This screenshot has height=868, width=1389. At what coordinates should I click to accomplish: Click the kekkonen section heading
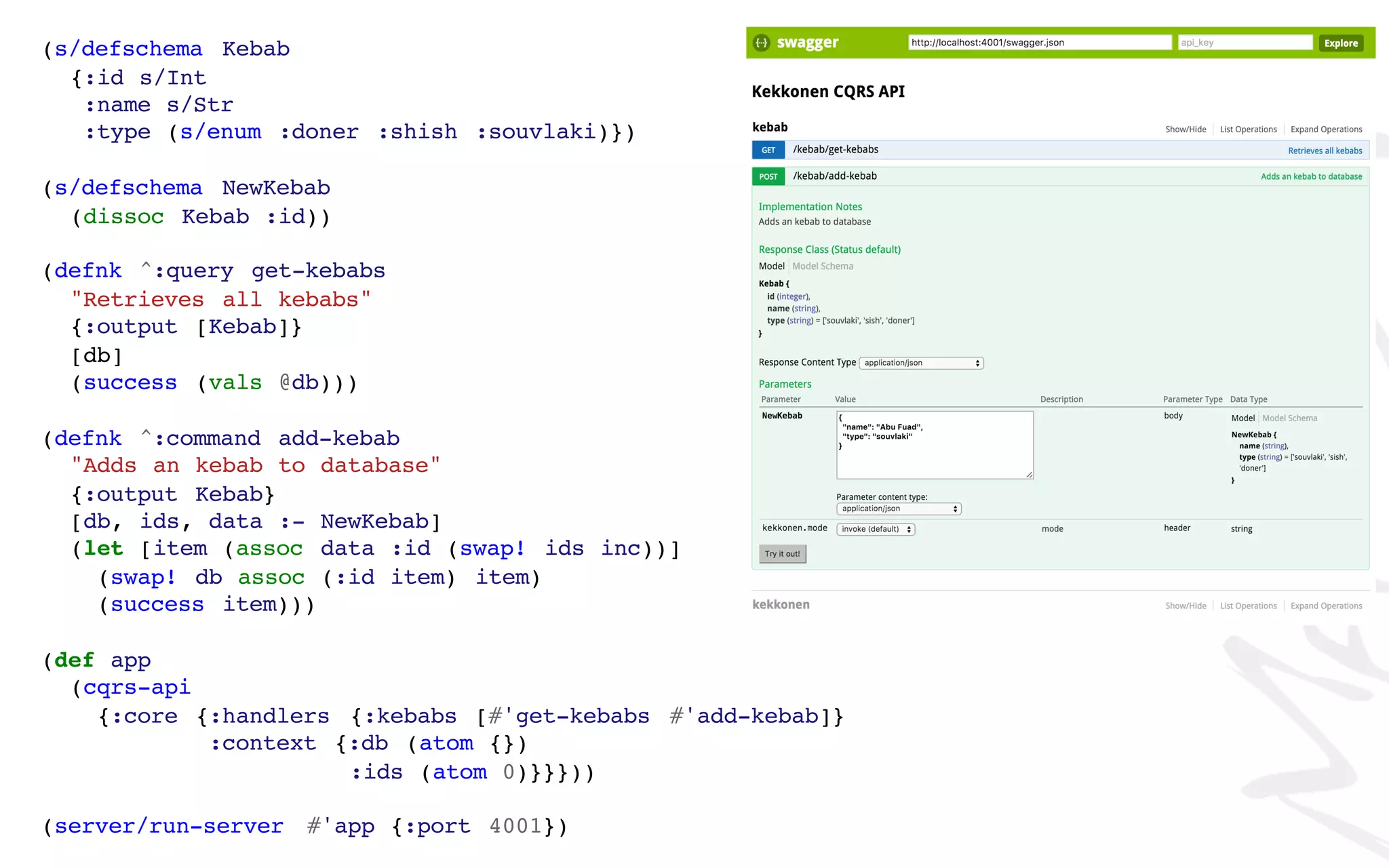coord(781,604)
